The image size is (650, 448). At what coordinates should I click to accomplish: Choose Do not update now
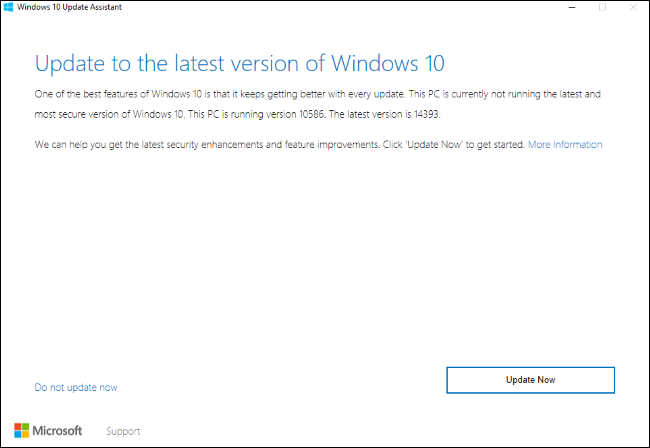[76, 387]
